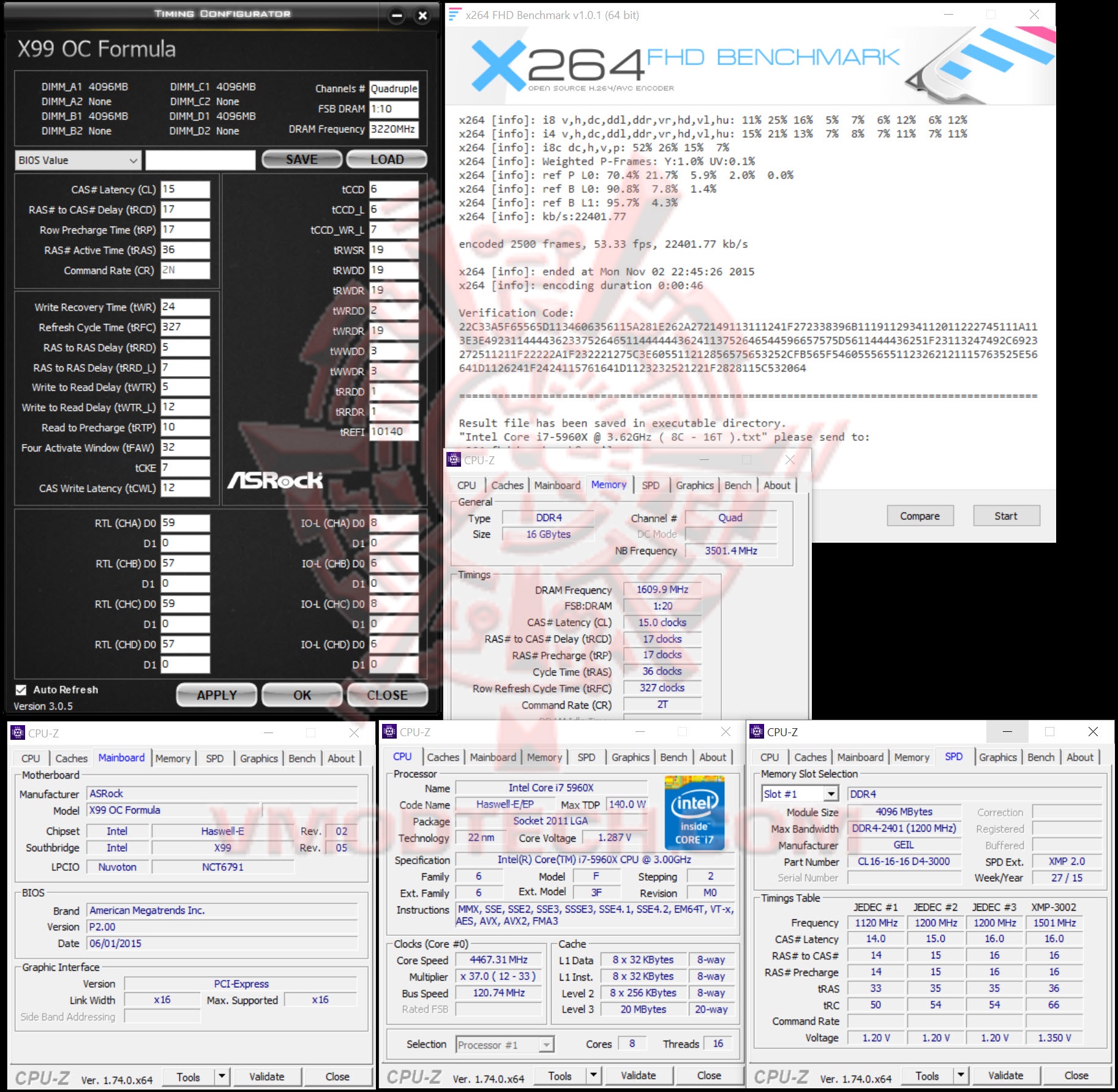Expand the Slot #1 memory slot dropdown
Image resolution: width=1118 pixels, height=1092 pixels.
pyautogui.click(x=831, y=794)
